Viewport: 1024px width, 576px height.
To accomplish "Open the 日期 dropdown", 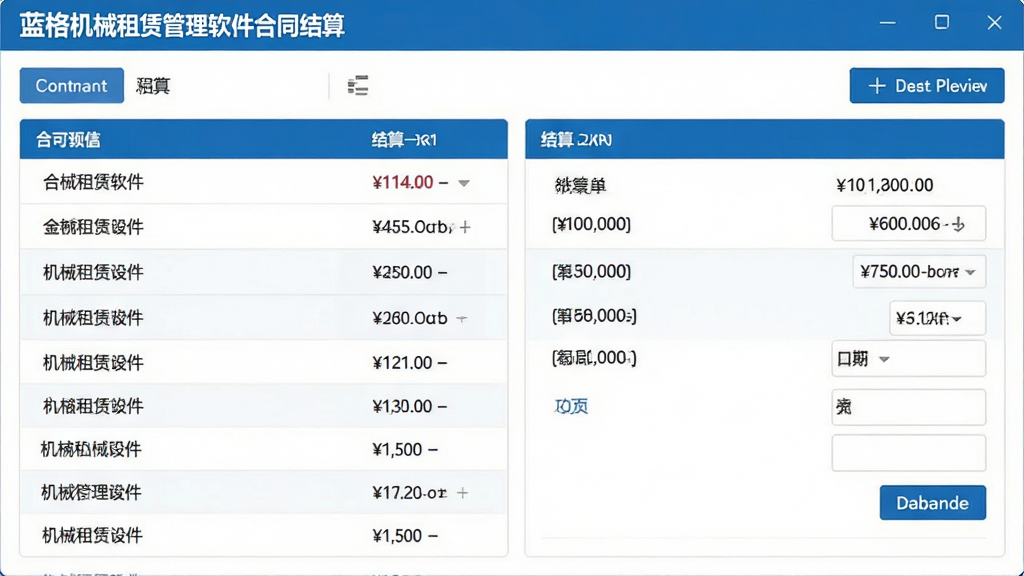I will 908,359.
